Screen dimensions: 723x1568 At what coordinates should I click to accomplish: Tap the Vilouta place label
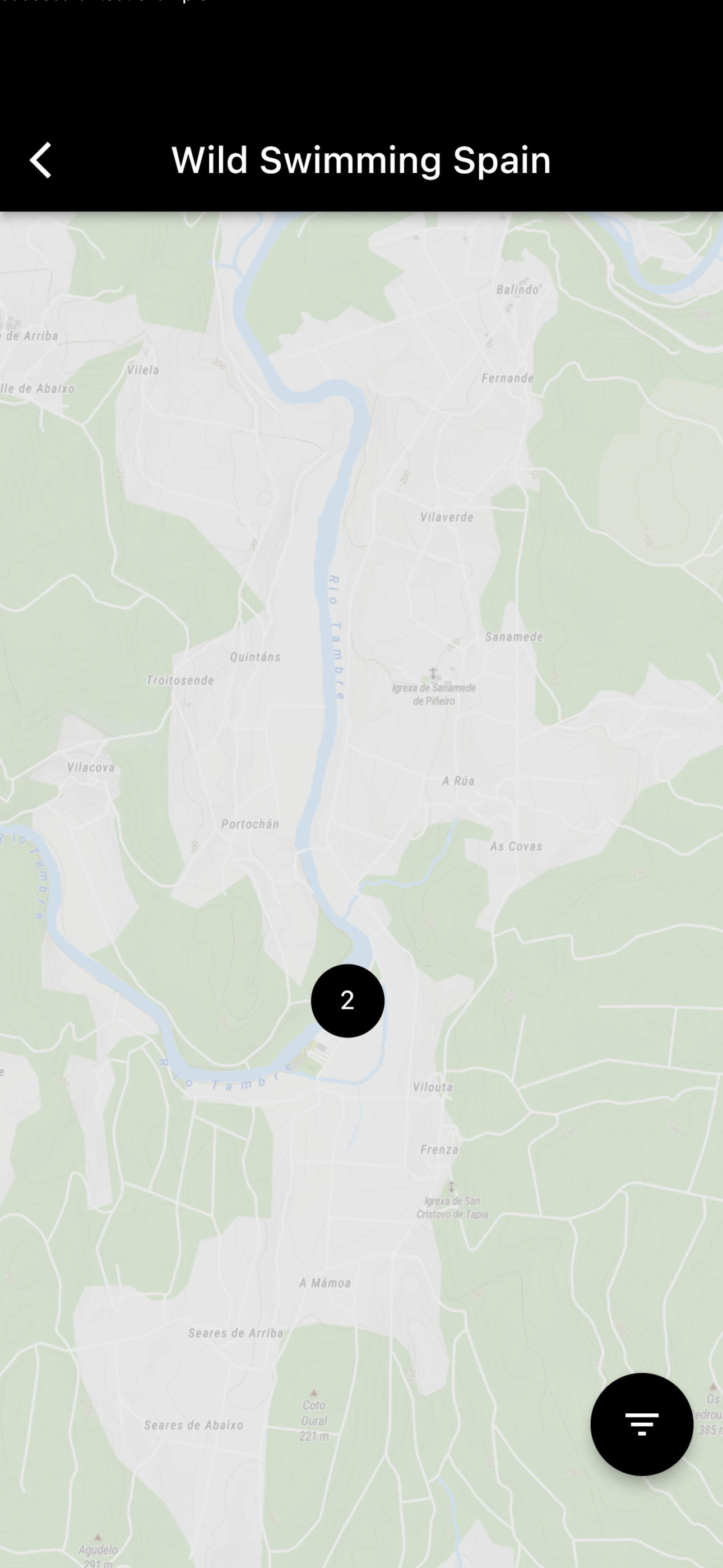click(x=433, y=1086)
